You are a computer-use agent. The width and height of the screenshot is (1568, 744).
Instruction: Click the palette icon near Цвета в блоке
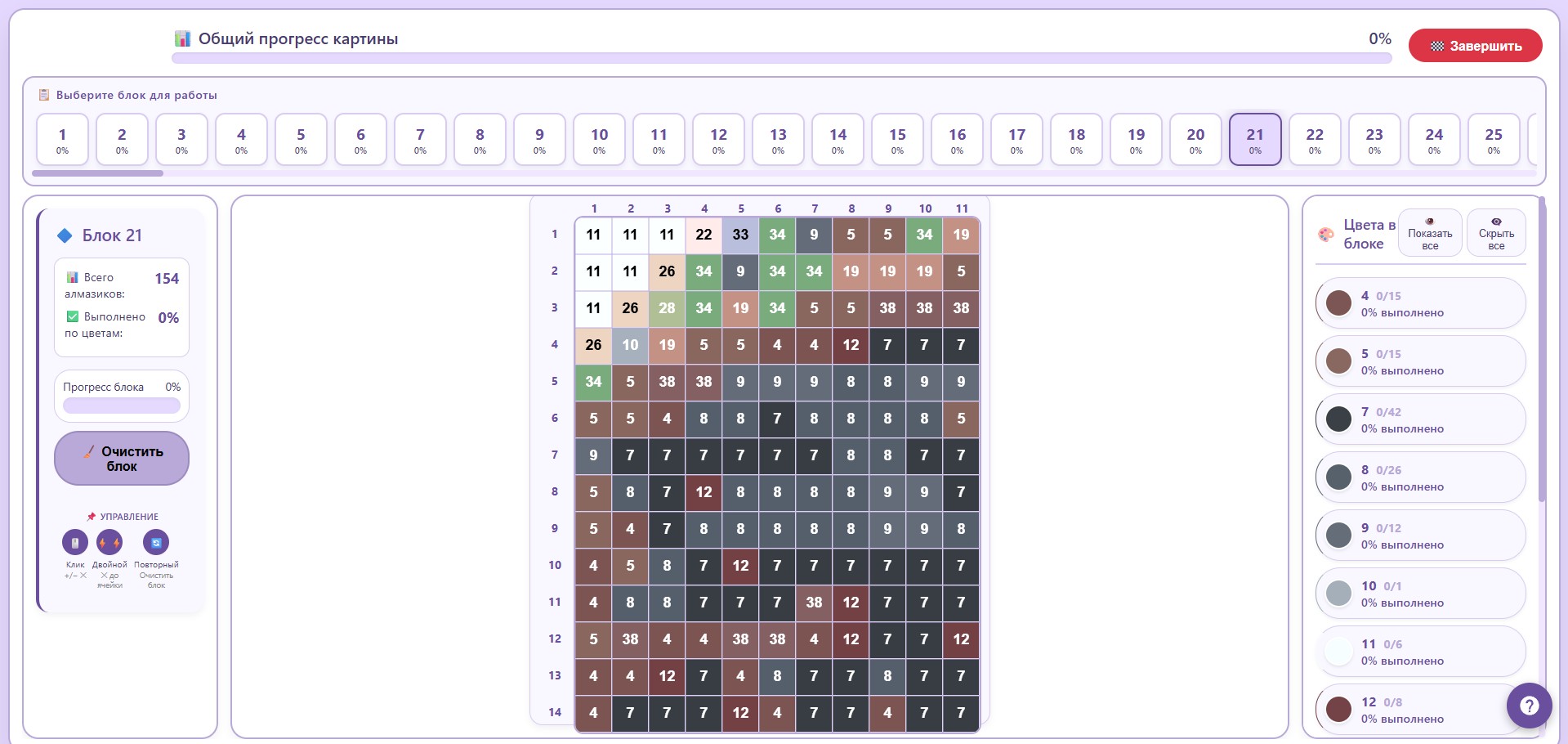click(x=1326, y=235)
